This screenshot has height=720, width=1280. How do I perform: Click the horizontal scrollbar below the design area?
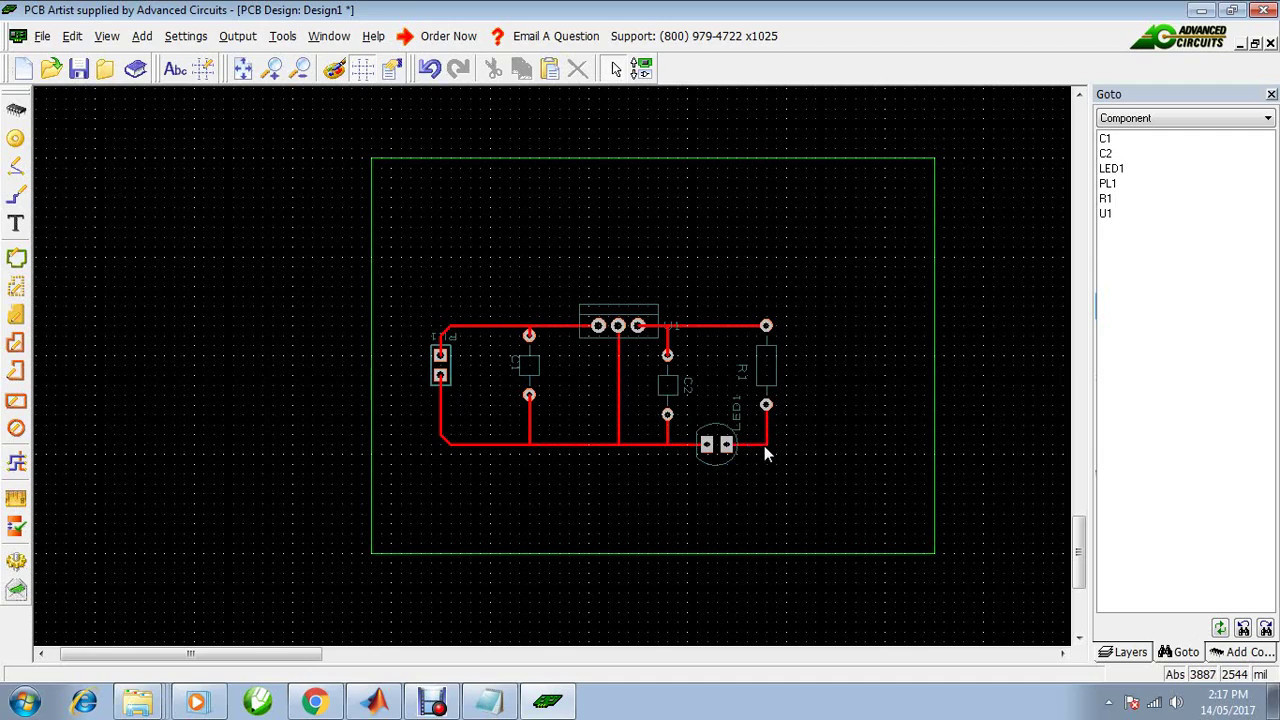tap(190, 654)
